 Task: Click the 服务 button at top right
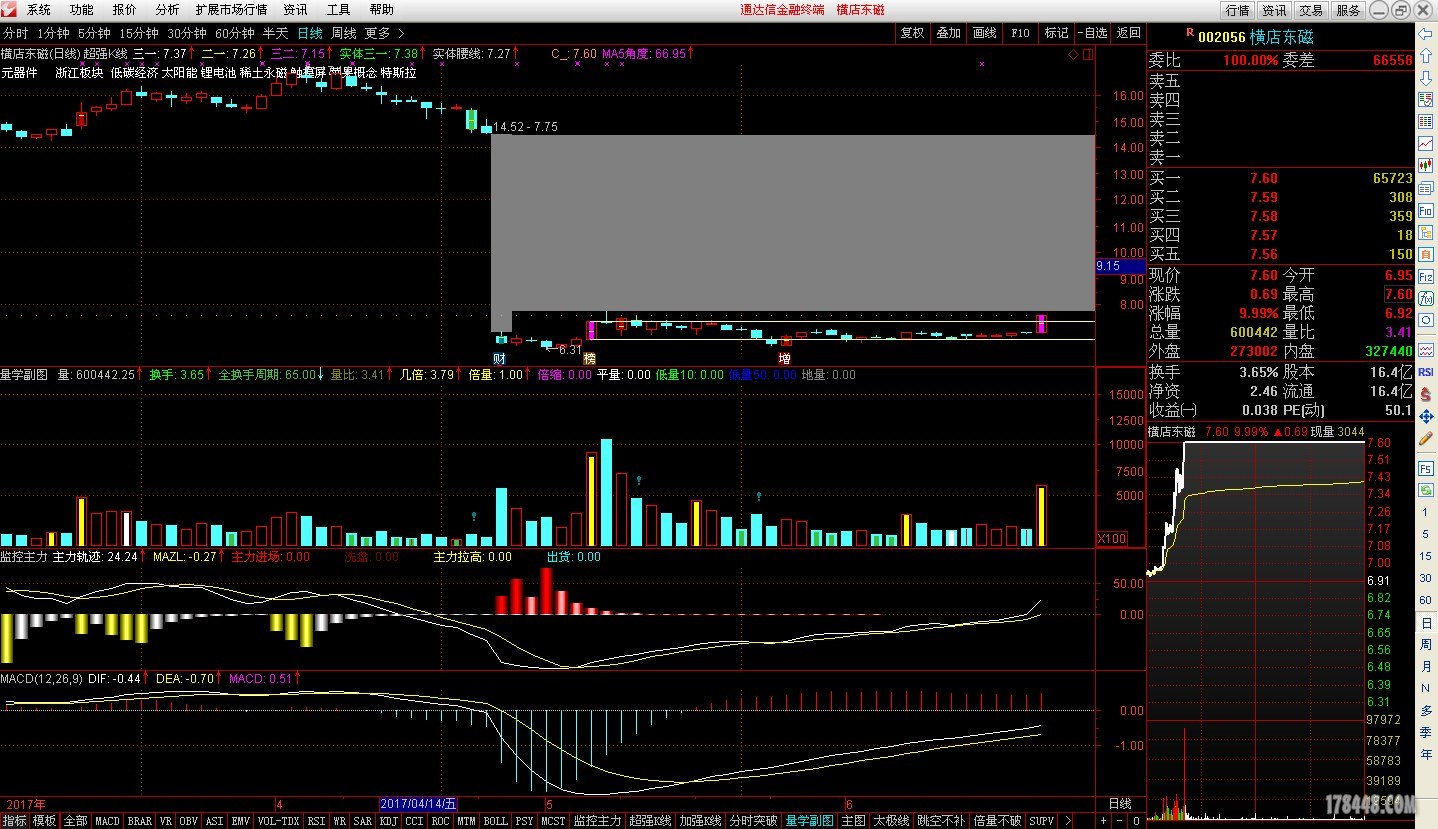tap(1348, 10)
